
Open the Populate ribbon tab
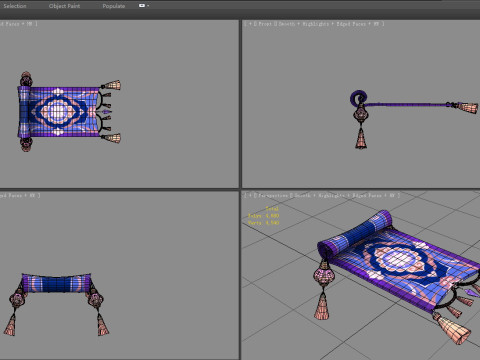(x=114, y=6)
